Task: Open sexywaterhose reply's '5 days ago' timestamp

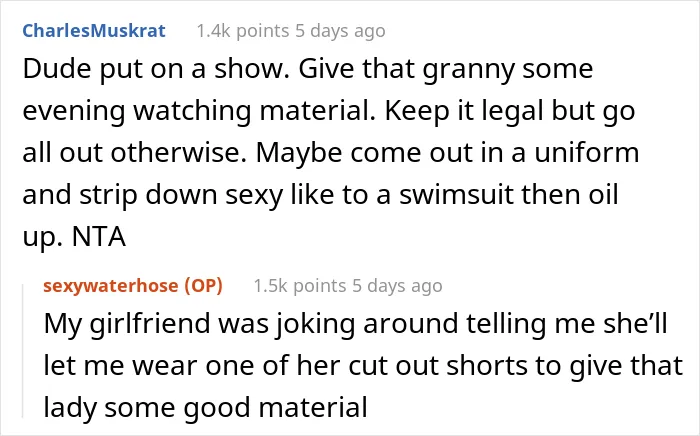Action: tap(397, 286)
